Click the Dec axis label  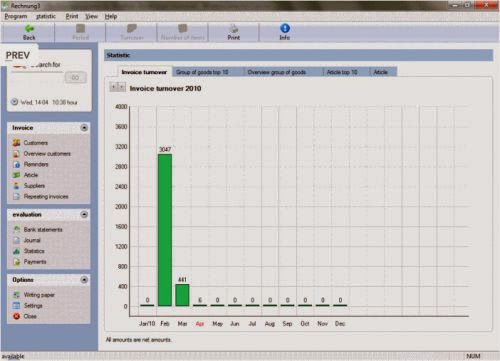click(340, 324)
